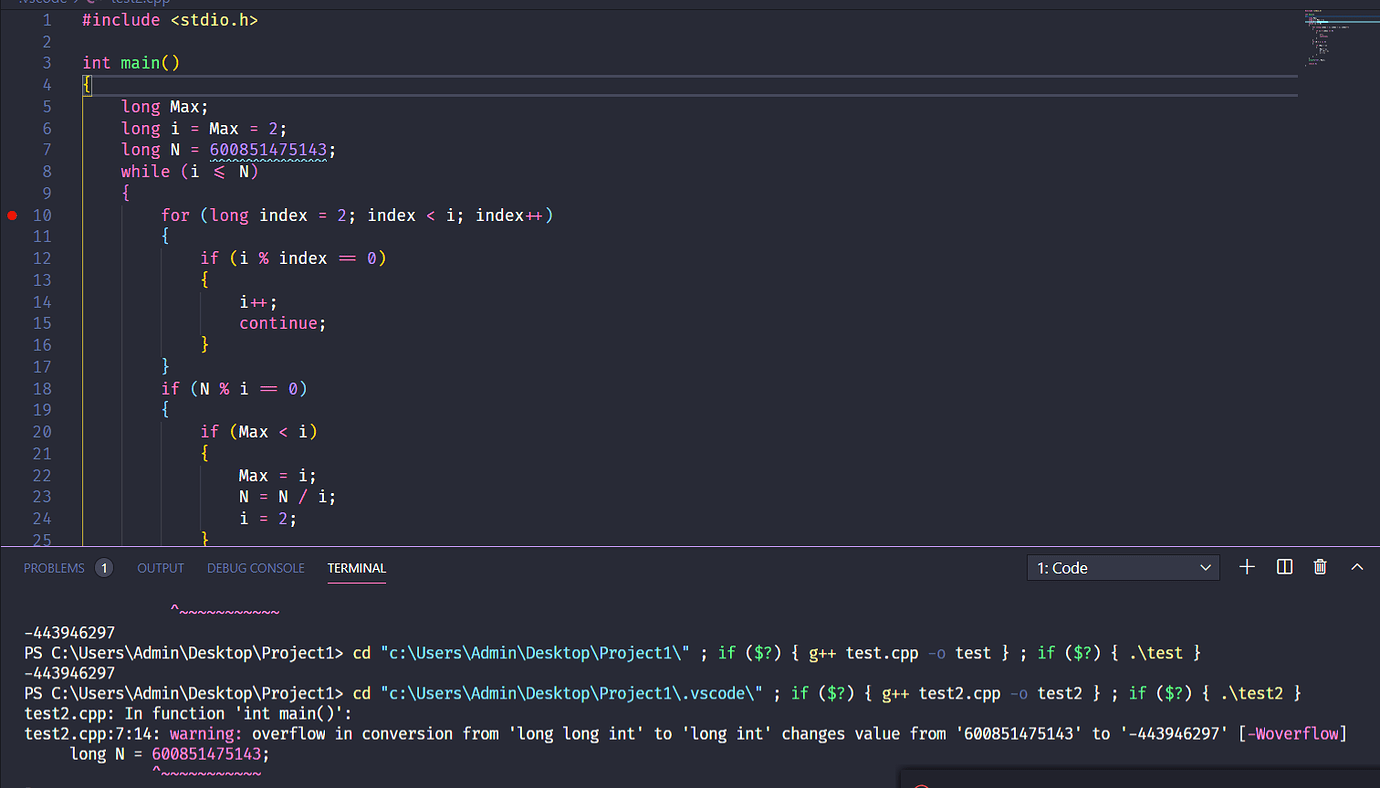Open a new terminal with the plus icon
This screenshot has width=1380, height=788.
coord(1247,567)
